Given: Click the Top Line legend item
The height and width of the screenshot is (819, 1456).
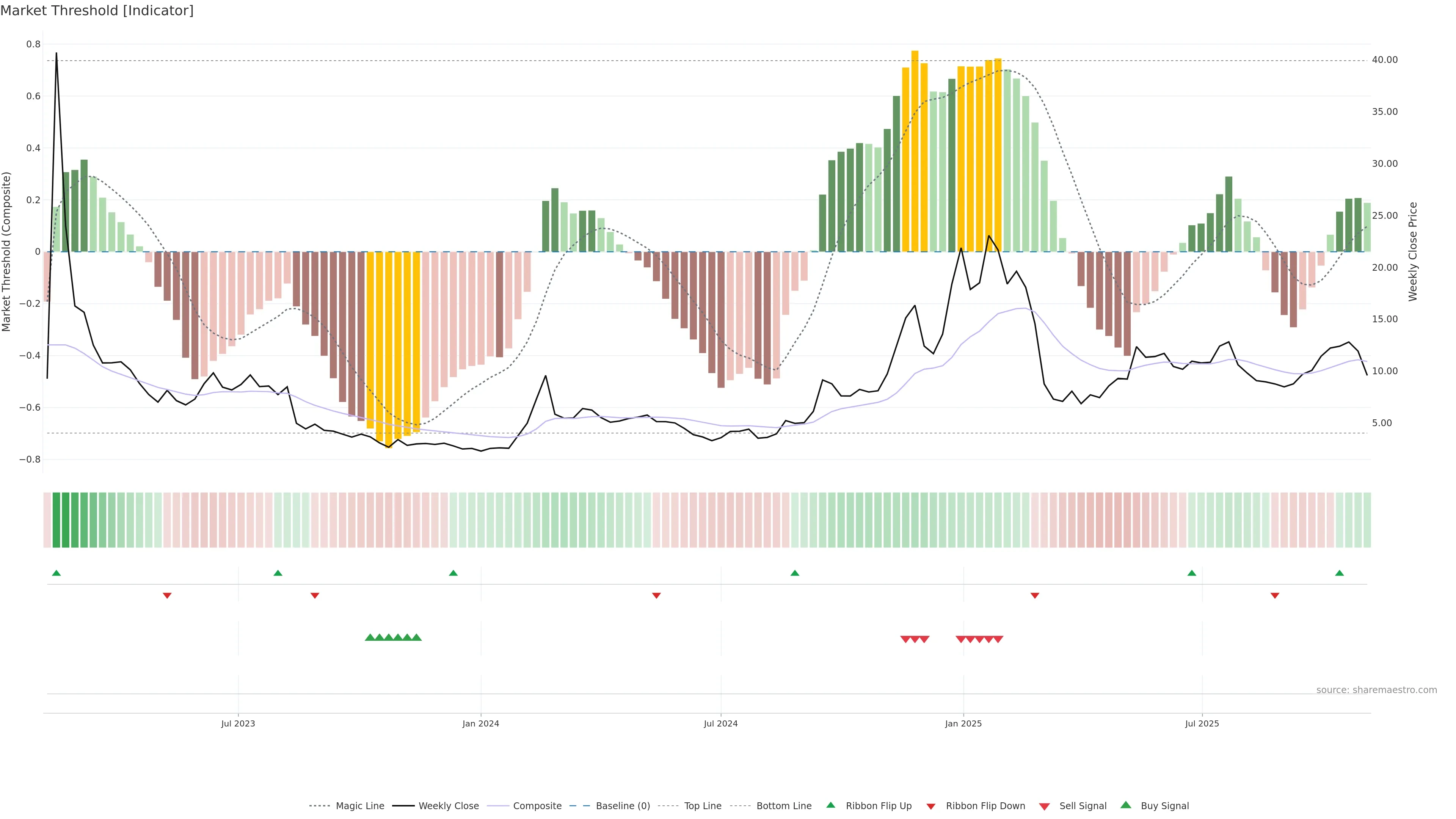Looking at the screenshot, I should (x=703, y=806).
